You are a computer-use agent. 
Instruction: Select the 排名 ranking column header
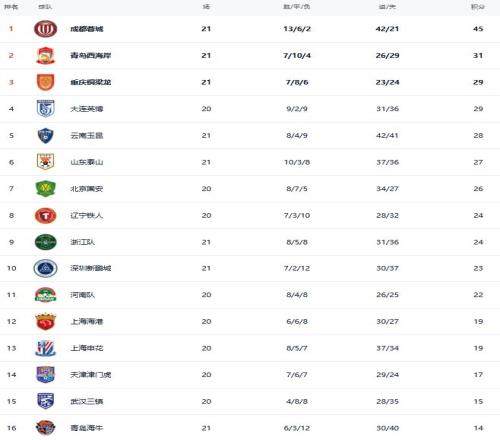[x=11, y=7]
